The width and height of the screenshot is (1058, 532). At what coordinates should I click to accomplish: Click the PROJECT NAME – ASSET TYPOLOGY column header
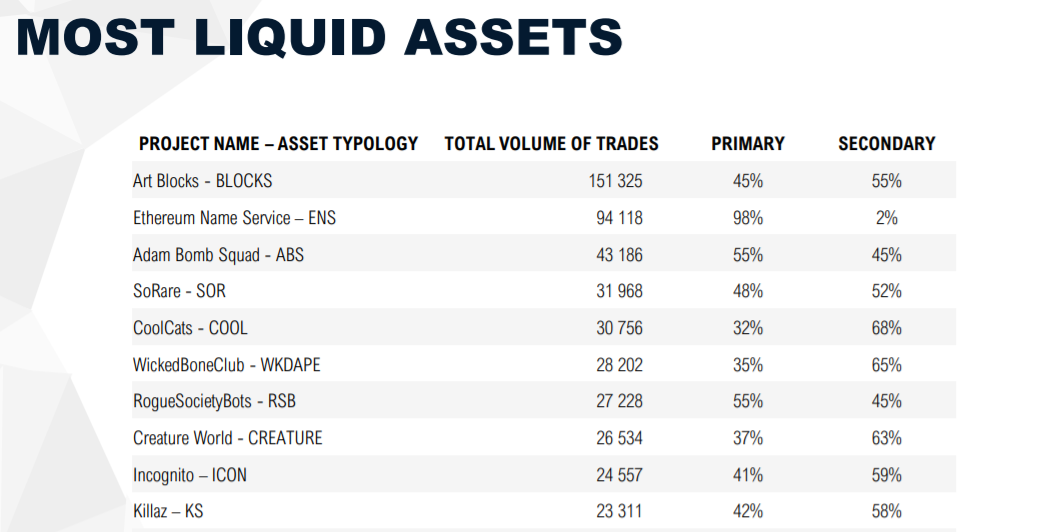click(x=278, y=144)
